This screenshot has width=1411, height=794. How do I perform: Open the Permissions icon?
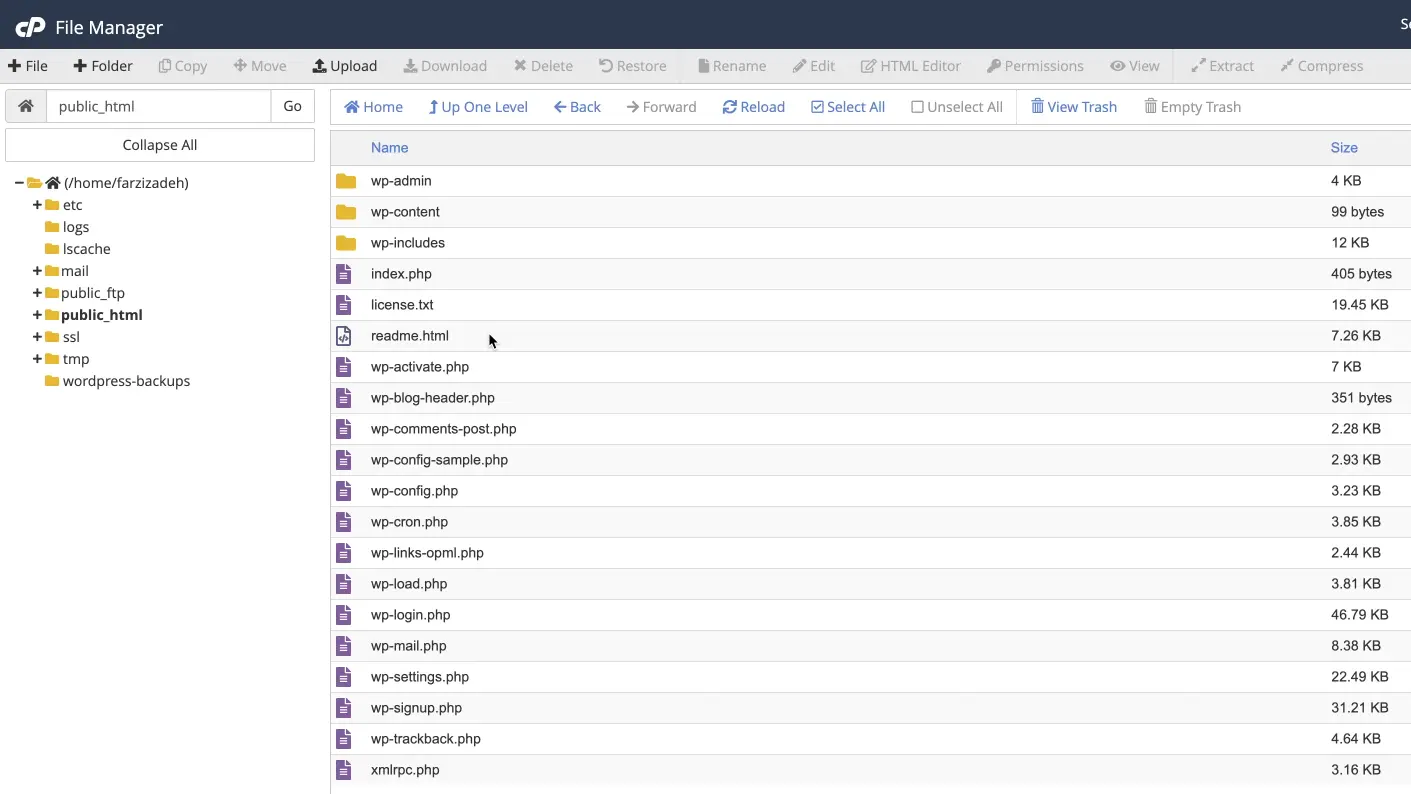pyautogui.click(x=994, y=65)
